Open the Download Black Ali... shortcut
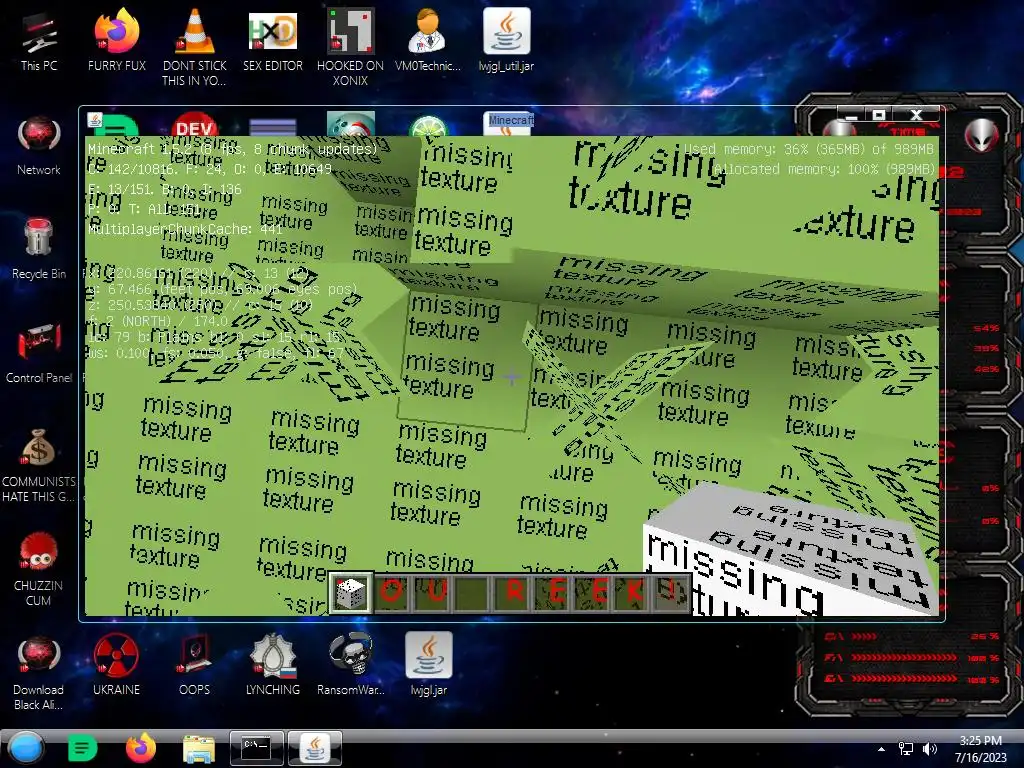The height and width of the screenshot is (768, 1024). point(39,673)
